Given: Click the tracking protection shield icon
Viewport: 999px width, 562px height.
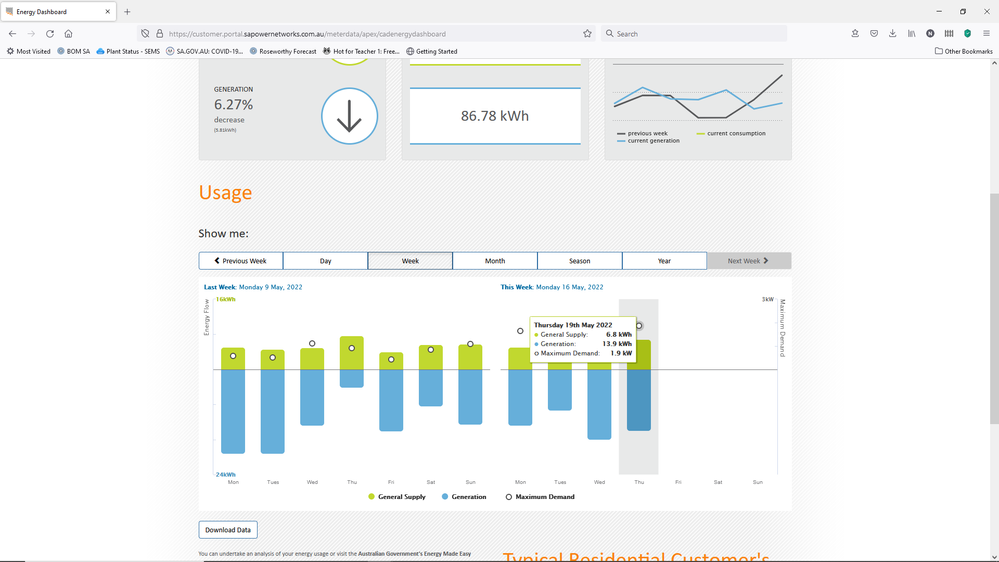Looking at the screenshot, I should click(x=145, y=34).
